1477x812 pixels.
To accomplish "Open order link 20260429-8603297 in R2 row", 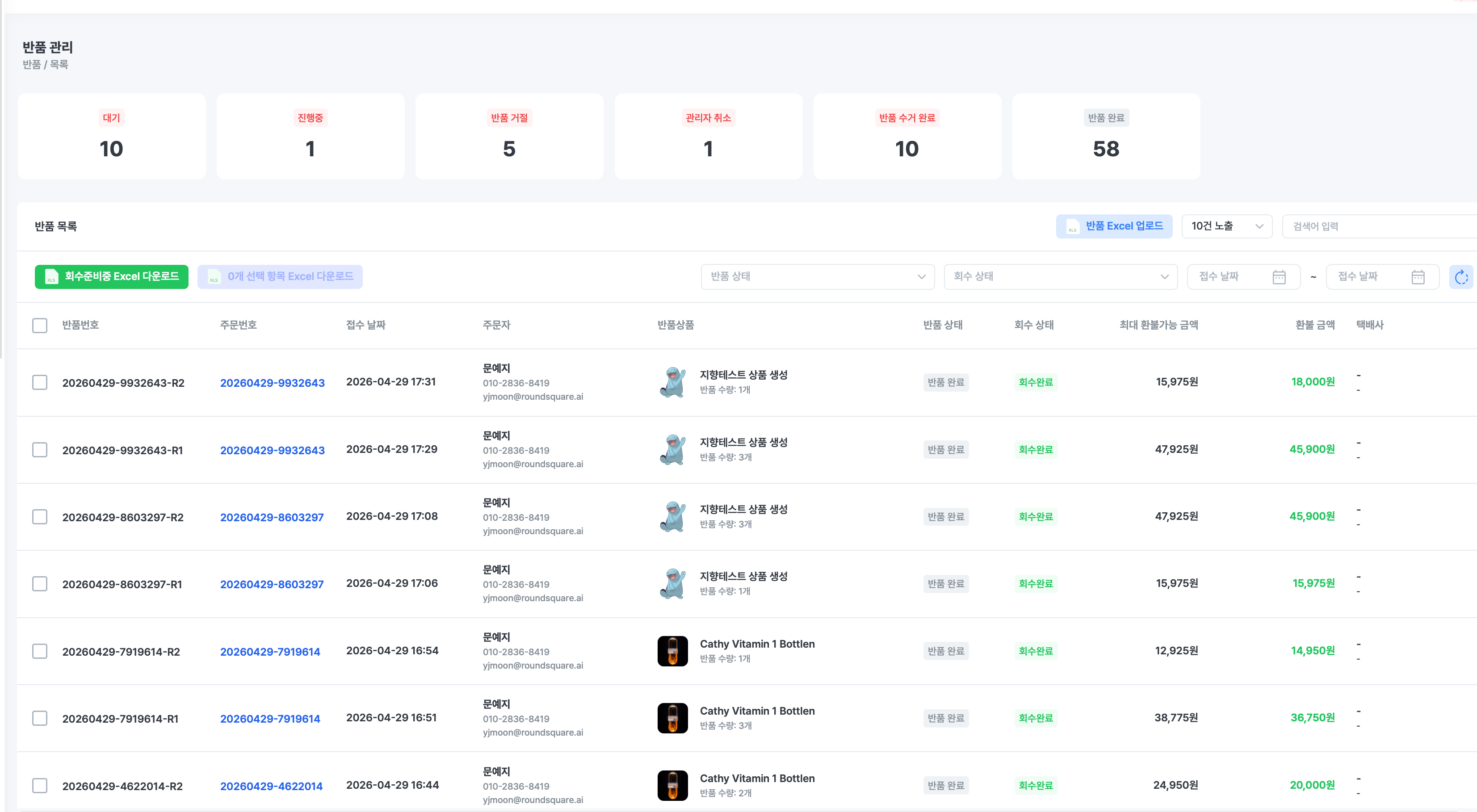I will point(272,518).
